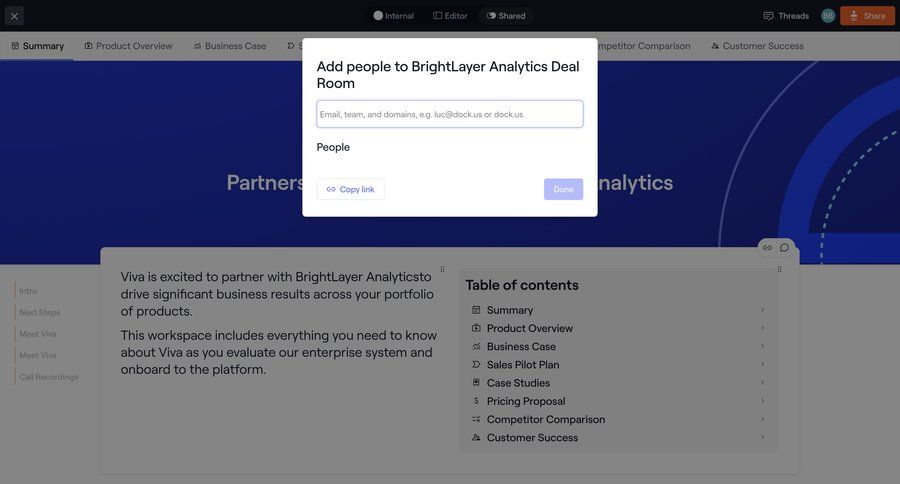Jump to Intro in sidebar outline
This screenshot has height=484, width=900.
pyautogui.click(x=28, y=291)
